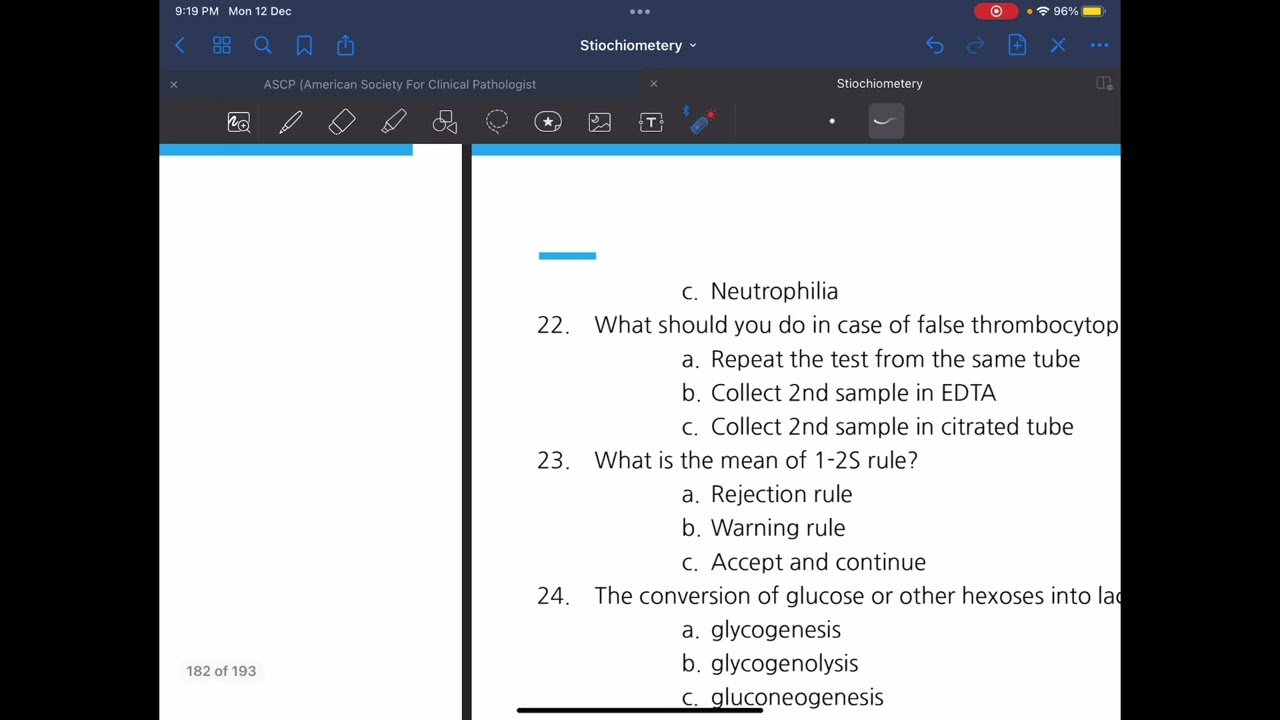Select answer 'gluconeogenesis'

(797, 697)
